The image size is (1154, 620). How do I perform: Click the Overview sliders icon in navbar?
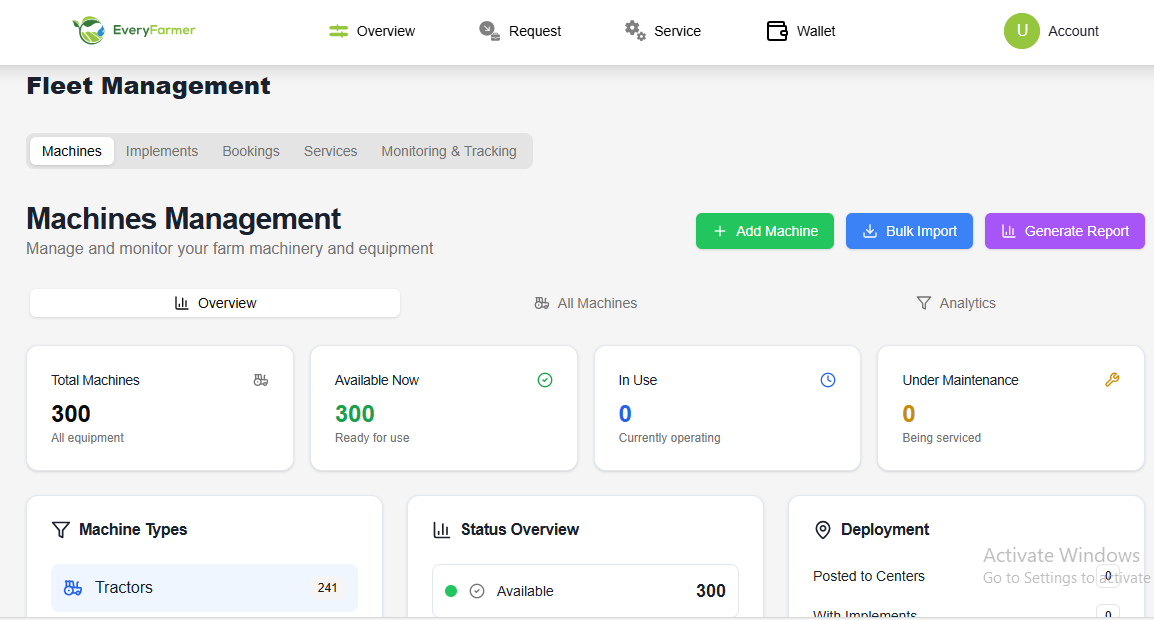(x=339, y=31)
